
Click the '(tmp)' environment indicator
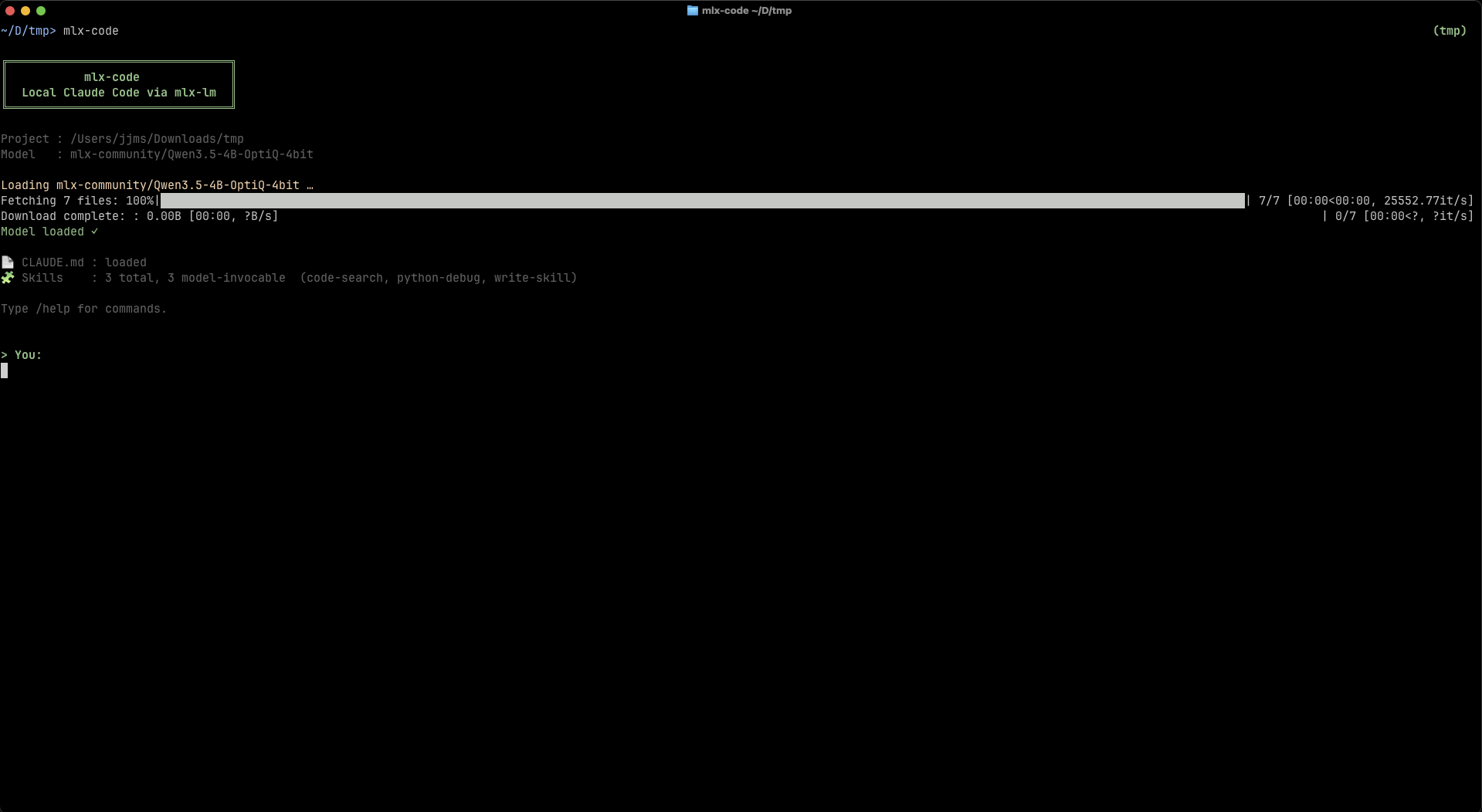[1450, 31]
